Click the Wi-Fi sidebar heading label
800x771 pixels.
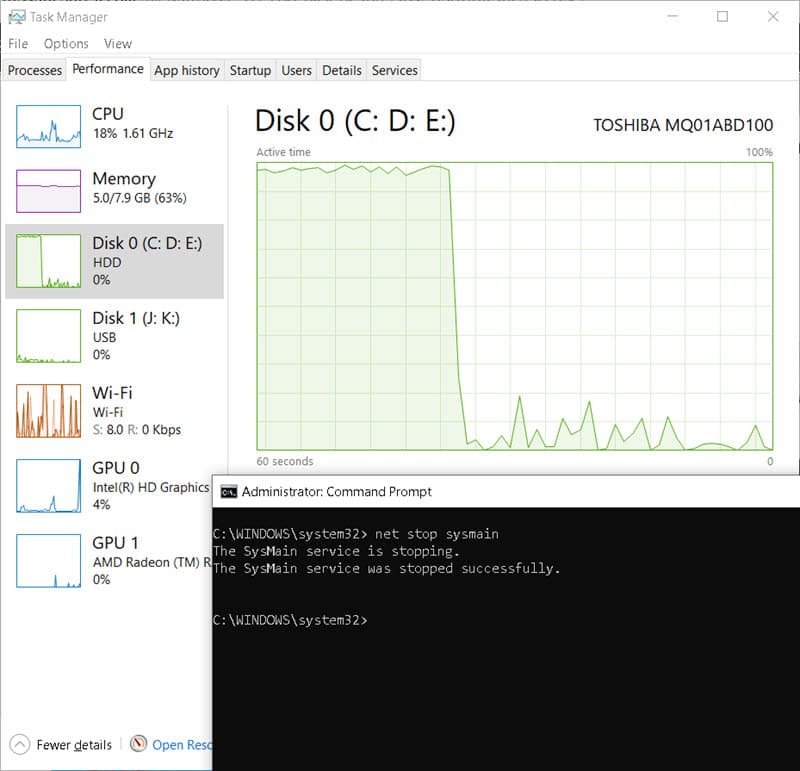[112, 393]
